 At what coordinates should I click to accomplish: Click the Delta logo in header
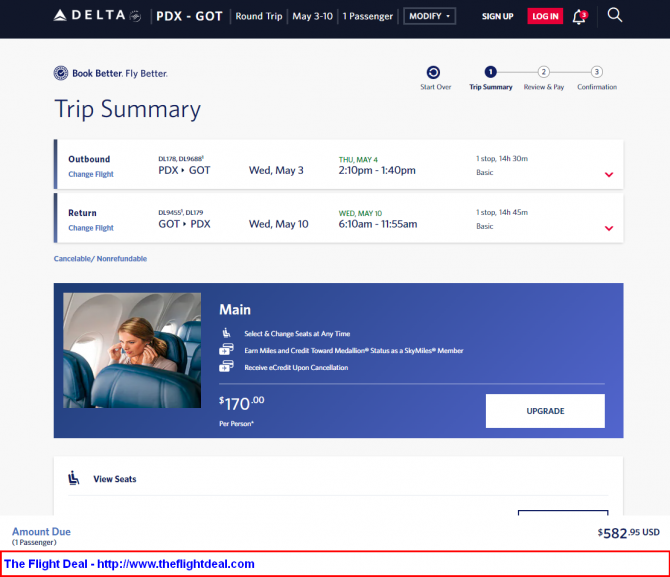coord(97,16)
